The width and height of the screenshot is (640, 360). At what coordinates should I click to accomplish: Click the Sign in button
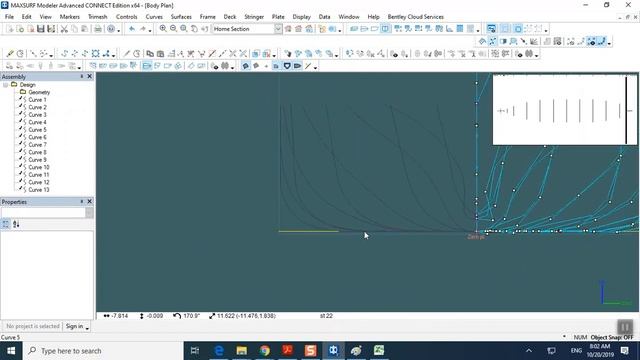pyautogui.click(x=74, y=326)
